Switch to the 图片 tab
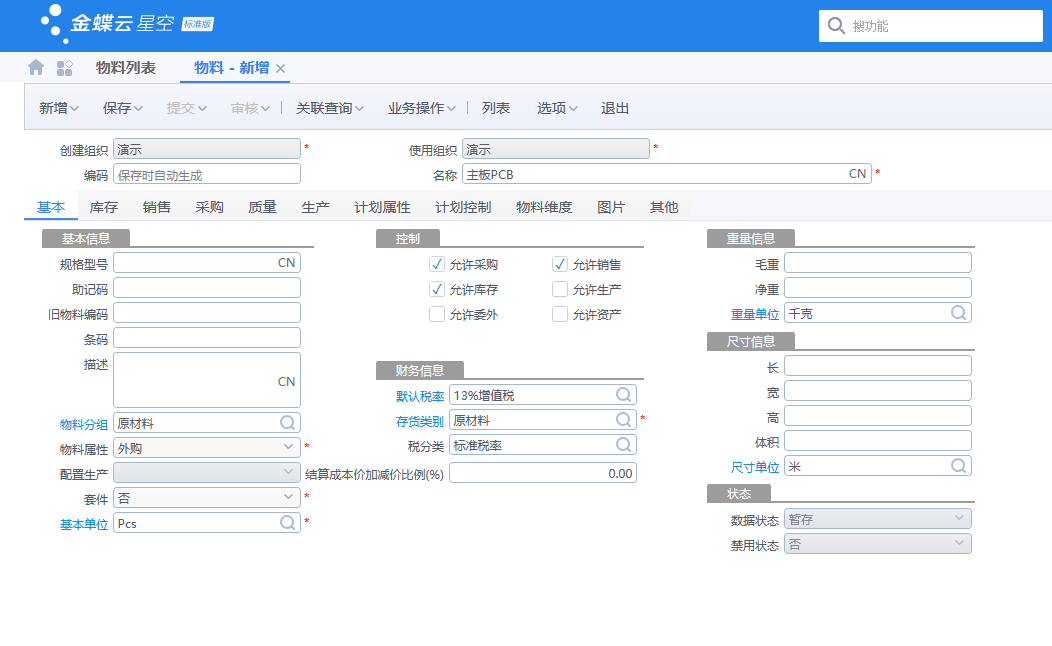This screenshot has width=1052, height=646. [x=611, y=207]
